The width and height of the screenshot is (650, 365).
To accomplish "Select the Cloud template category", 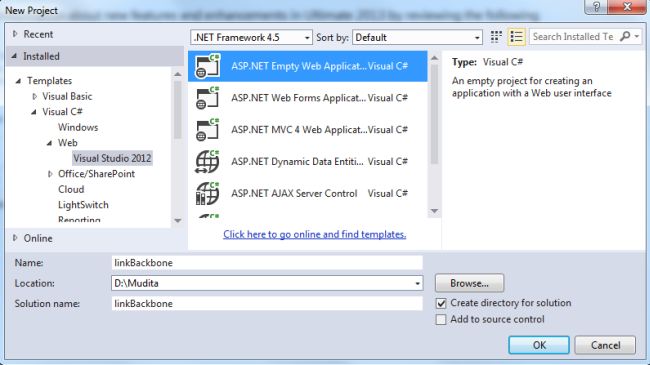I will click(x=71, y=189).
